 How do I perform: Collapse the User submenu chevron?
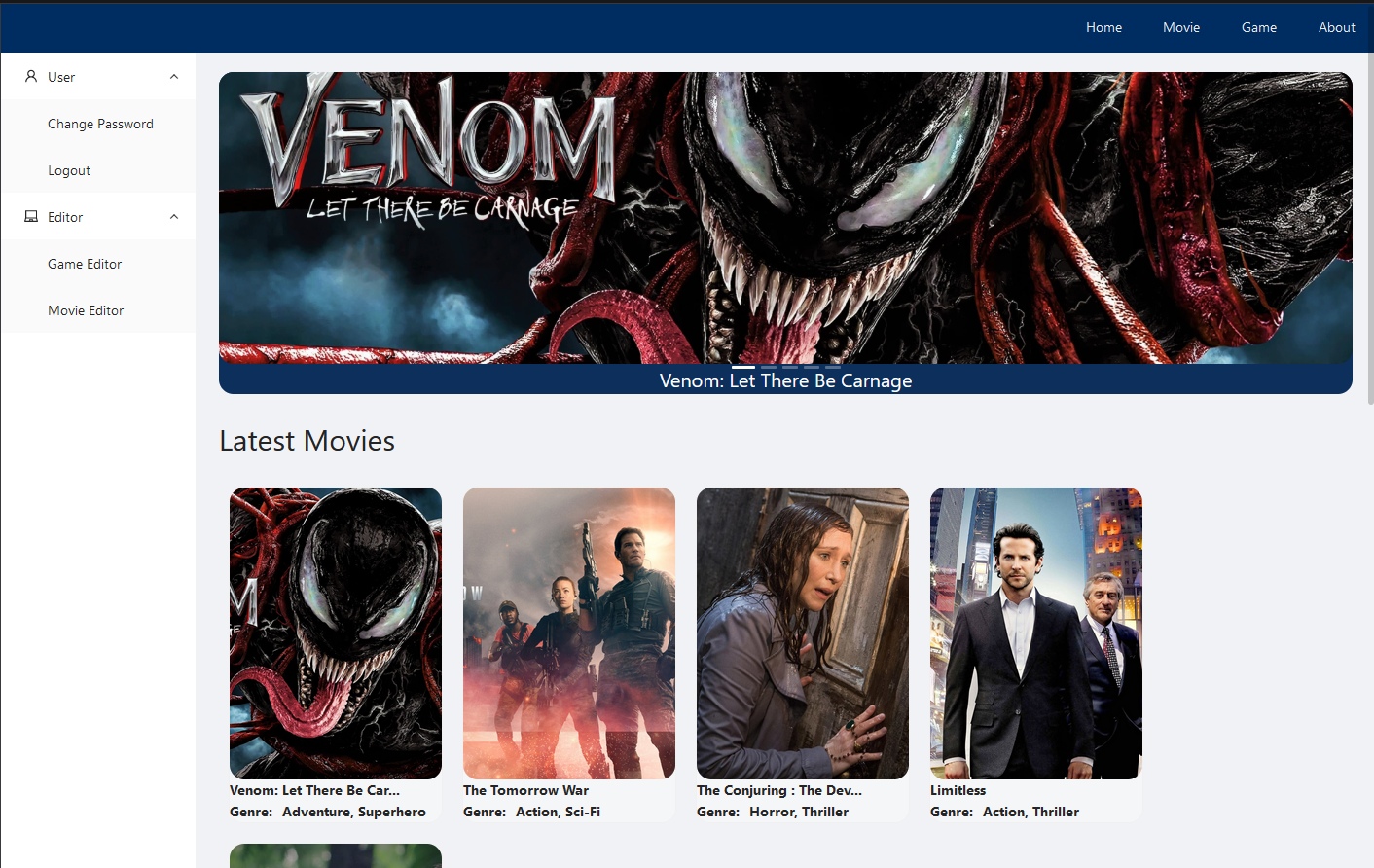(174, 77)
